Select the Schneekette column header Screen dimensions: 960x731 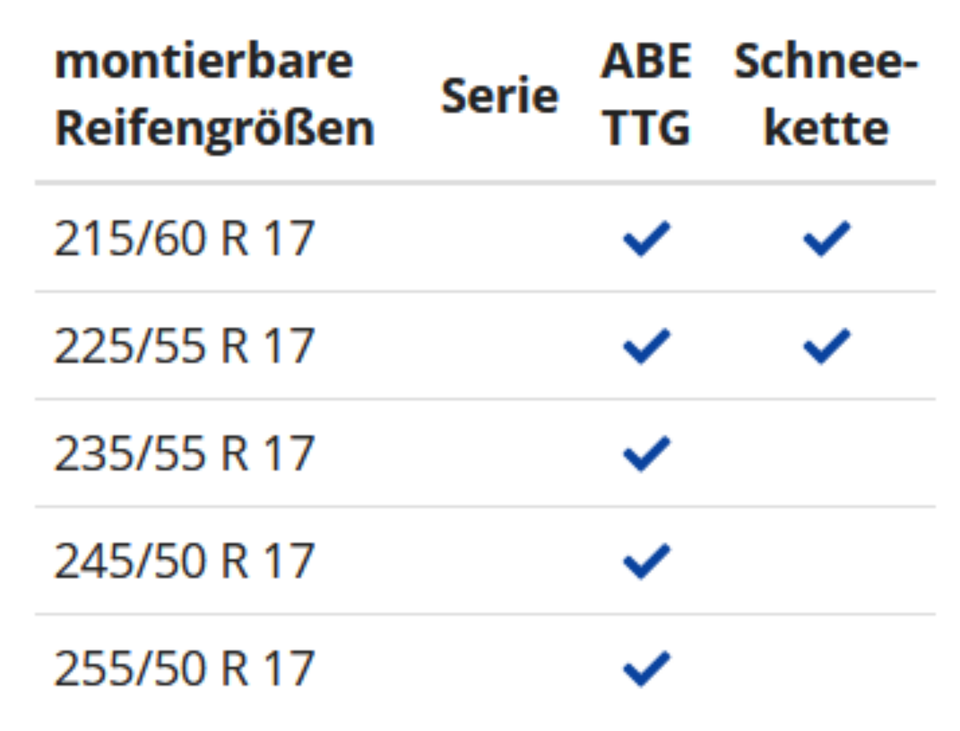coord(826,96)
